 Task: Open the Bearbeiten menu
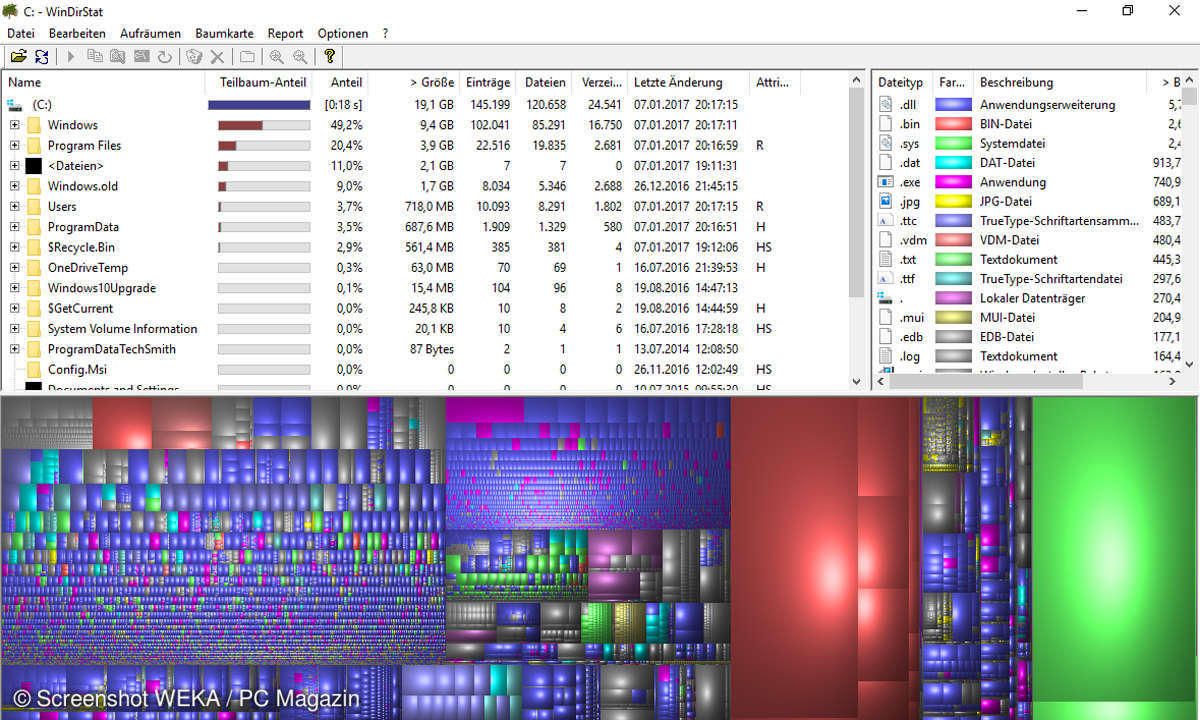(77, 33)
